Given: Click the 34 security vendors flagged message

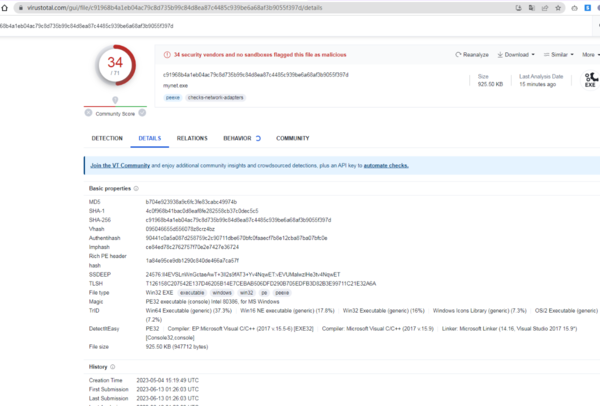Looking at the screenshot, I should (260, 55).
